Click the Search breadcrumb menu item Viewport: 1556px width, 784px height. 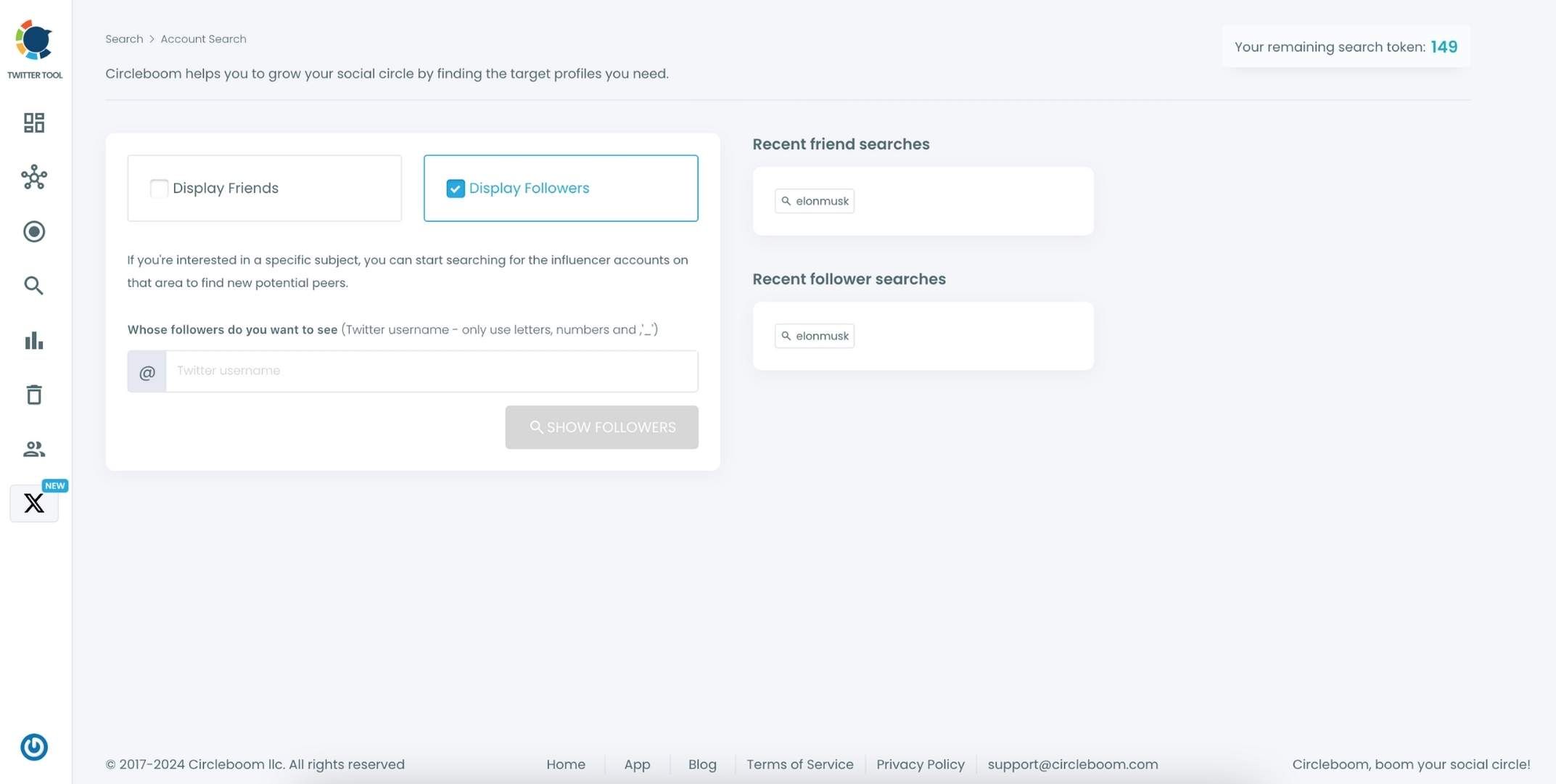pos(124,39)
